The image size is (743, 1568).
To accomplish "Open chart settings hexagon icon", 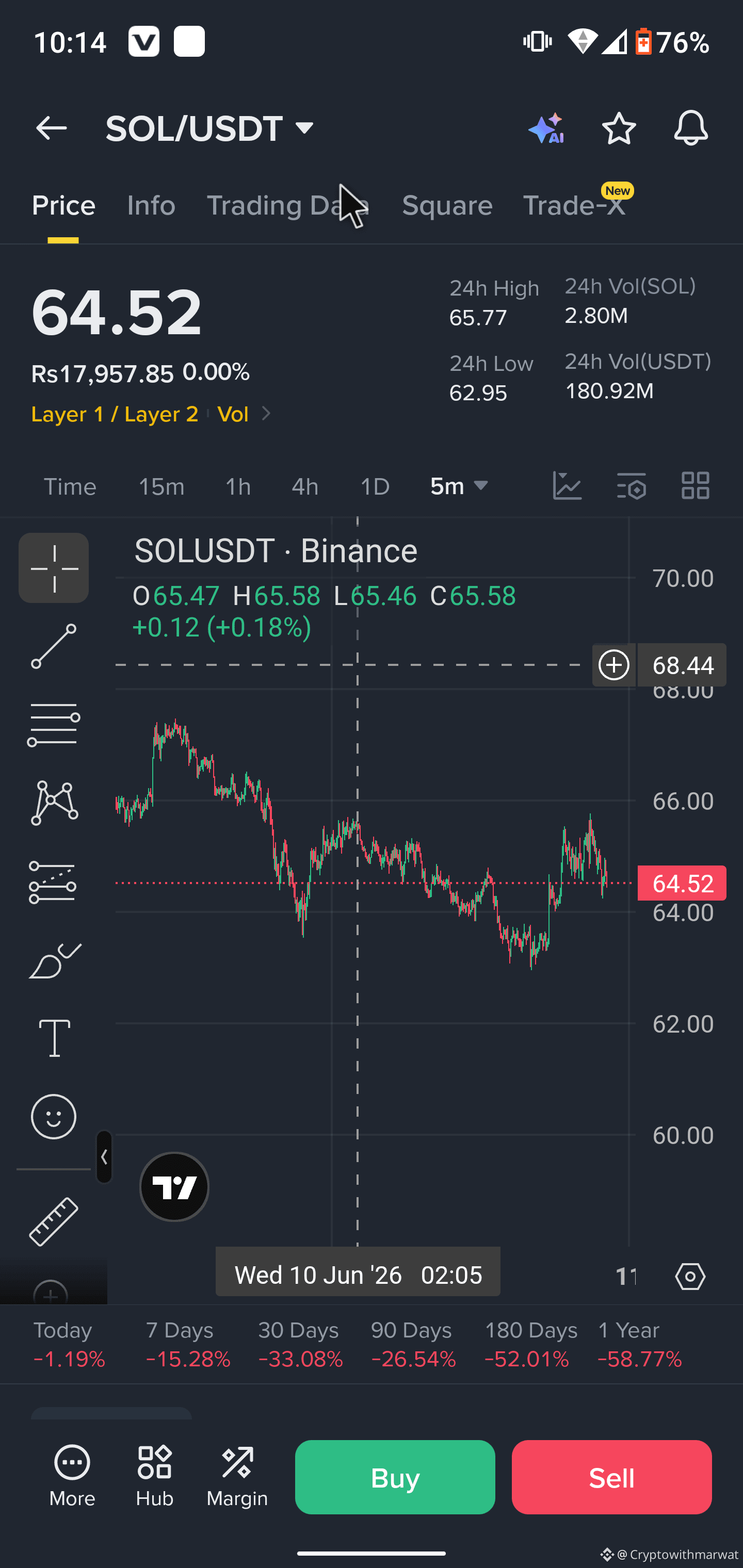I will coord(690,1276).
